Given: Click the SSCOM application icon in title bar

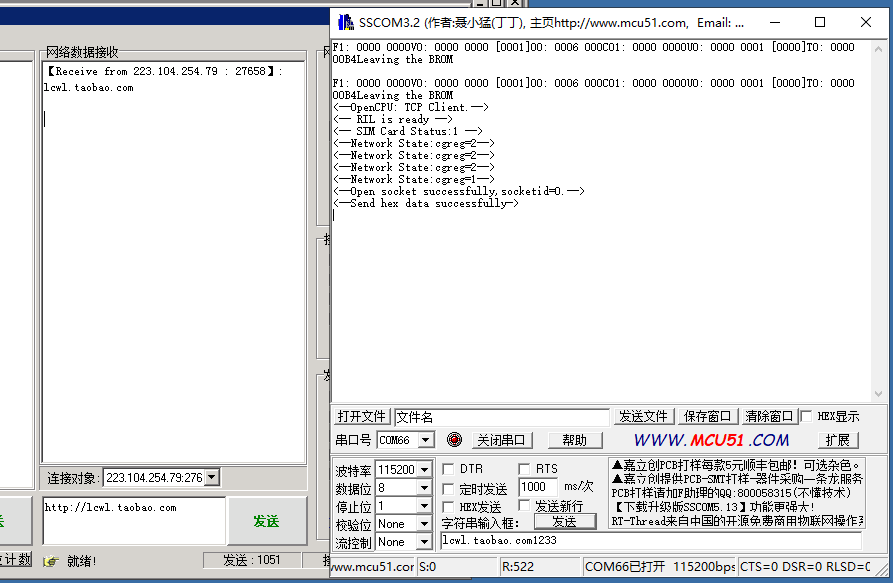Looking at the screenshot, I should point(347,21).
